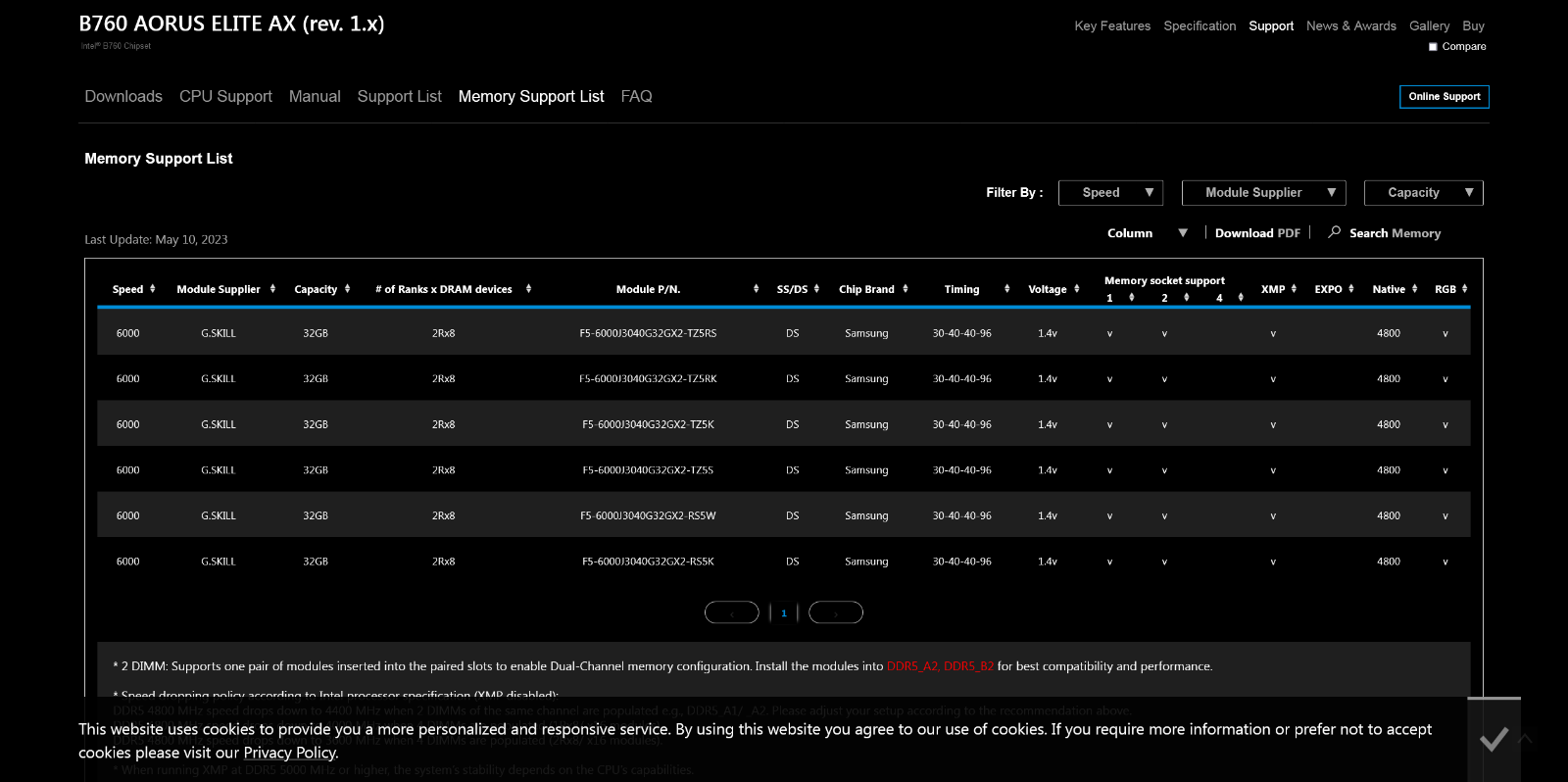Sort by Voltage column arrows
This screenshot has width=1568, height=782.
pyautogui.click(x=1076, y=289)
